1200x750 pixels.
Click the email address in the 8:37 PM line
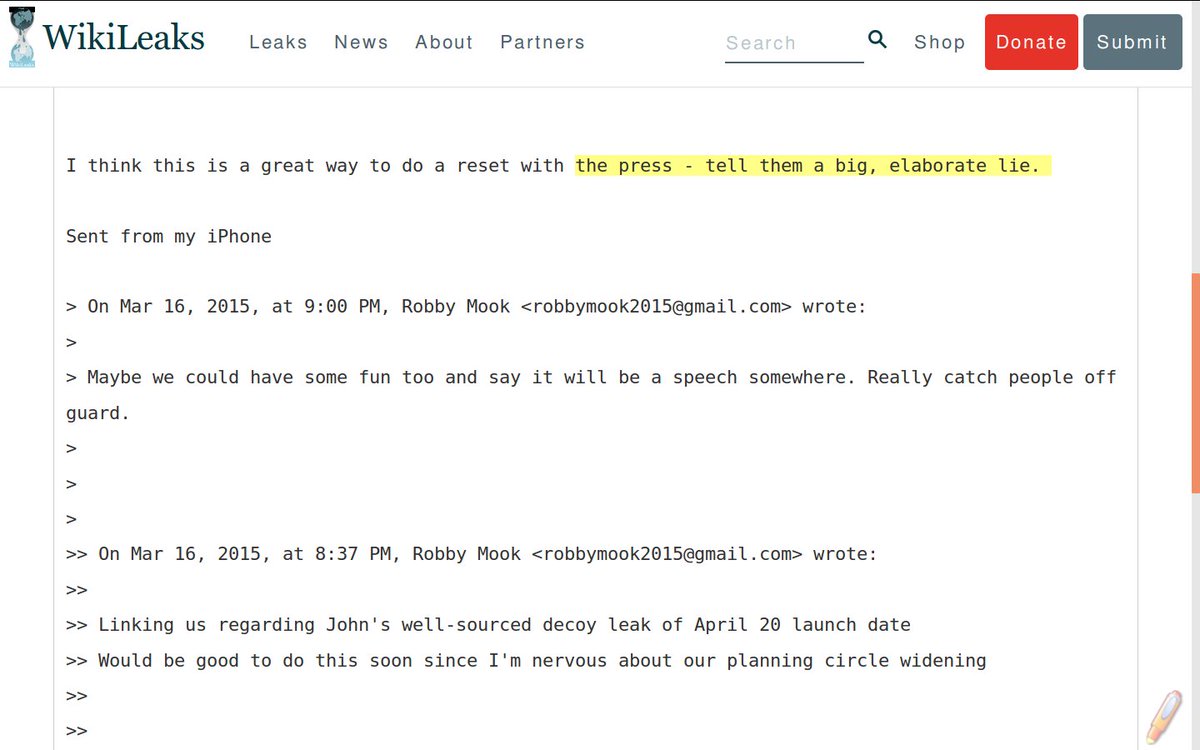click(x=667, y=554)
